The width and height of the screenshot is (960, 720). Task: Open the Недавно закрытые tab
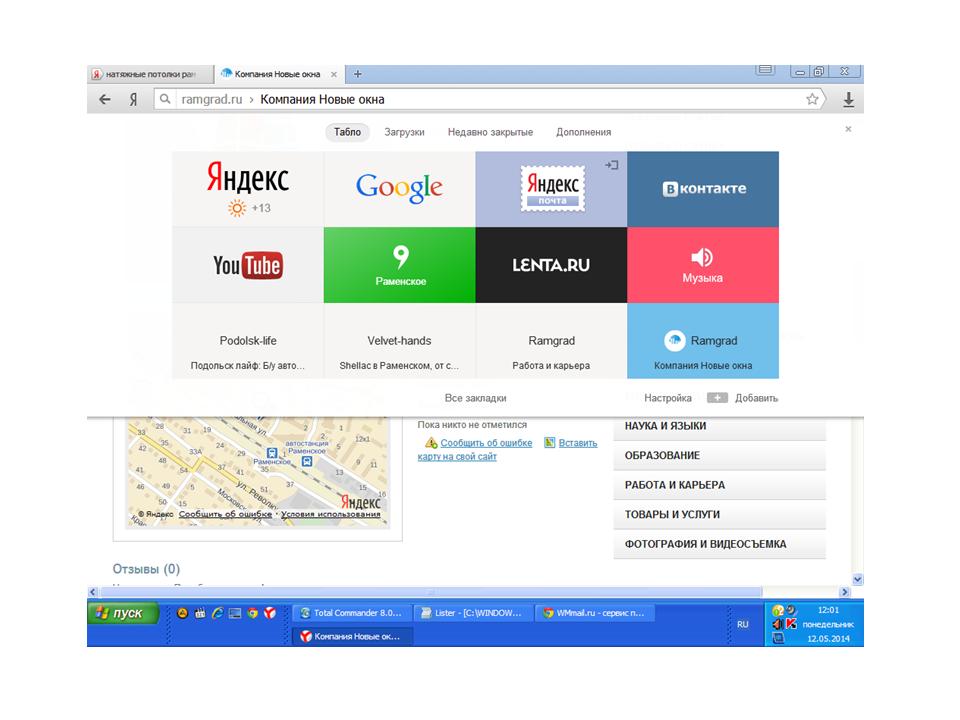pyautogui.click(x=490, y=132)
